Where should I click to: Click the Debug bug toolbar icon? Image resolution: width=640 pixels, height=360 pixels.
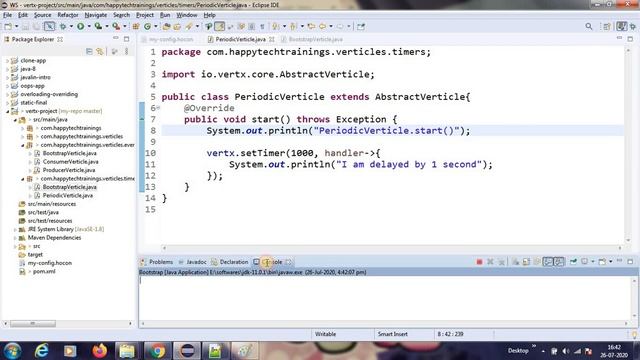63,27
